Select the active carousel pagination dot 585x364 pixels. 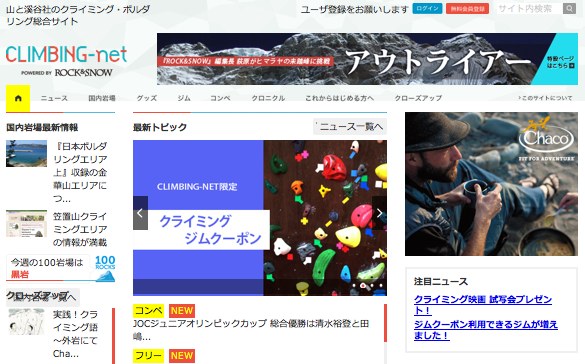pos(363,286)
